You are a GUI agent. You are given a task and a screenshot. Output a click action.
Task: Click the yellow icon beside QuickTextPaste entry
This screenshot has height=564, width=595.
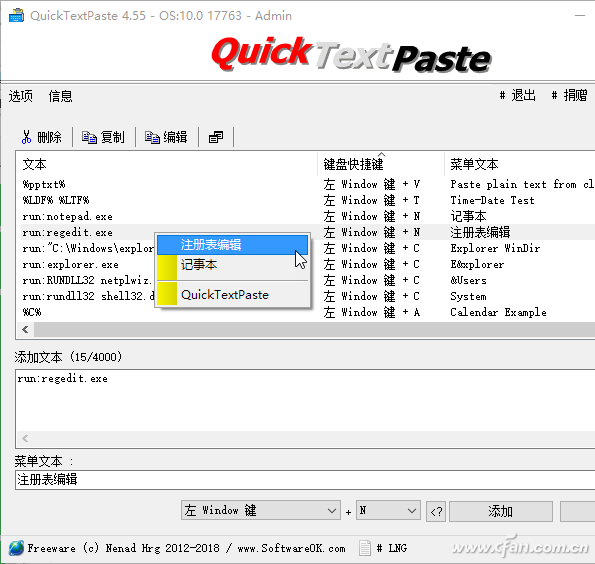pyautogui.click(x=167, y=294)
